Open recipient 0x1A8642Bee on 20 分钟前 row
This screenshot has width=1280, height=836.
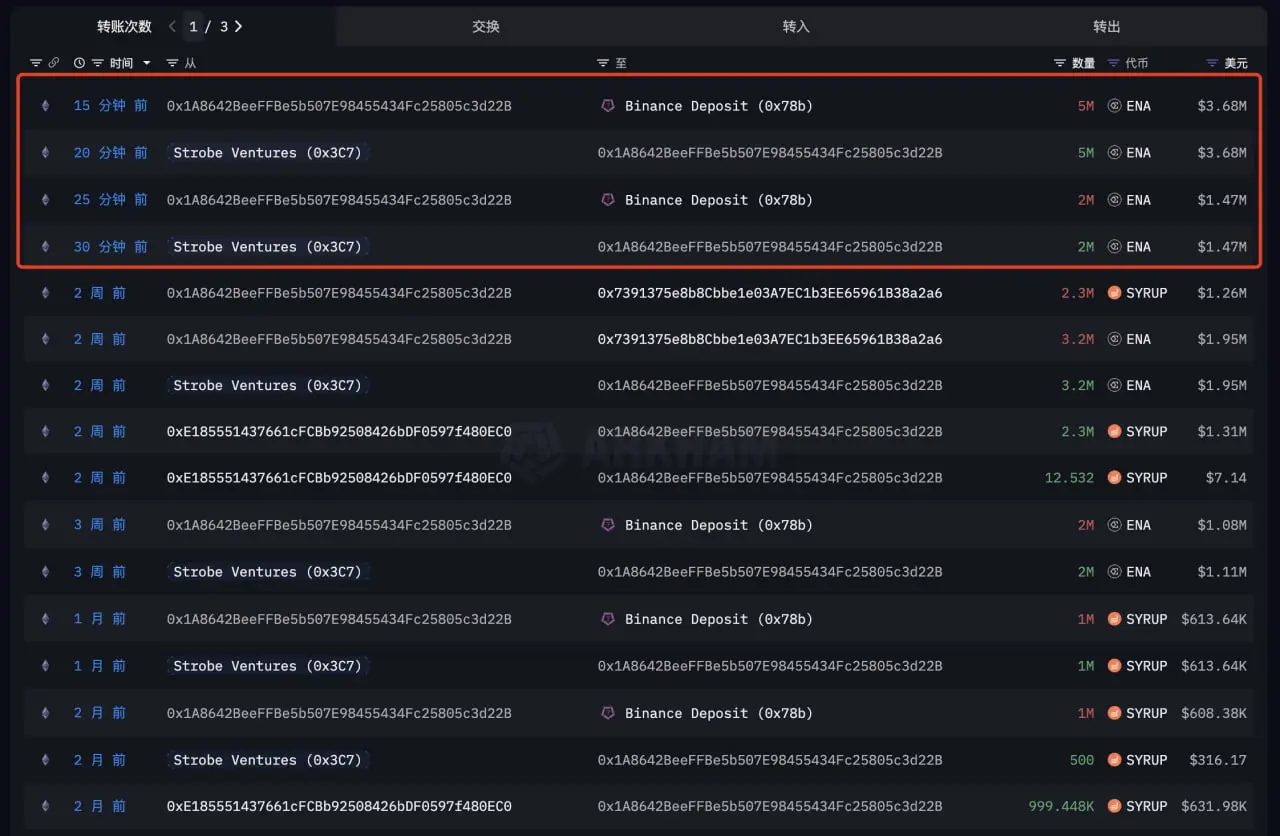point(770,153)
